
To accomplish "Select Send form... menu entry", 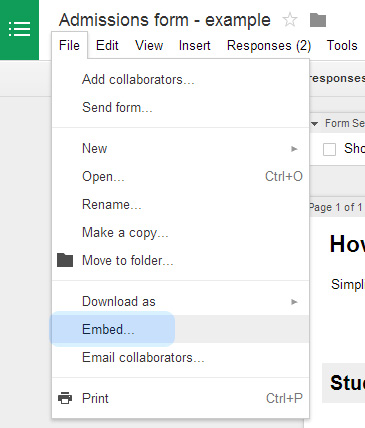I will coord(180,108).
